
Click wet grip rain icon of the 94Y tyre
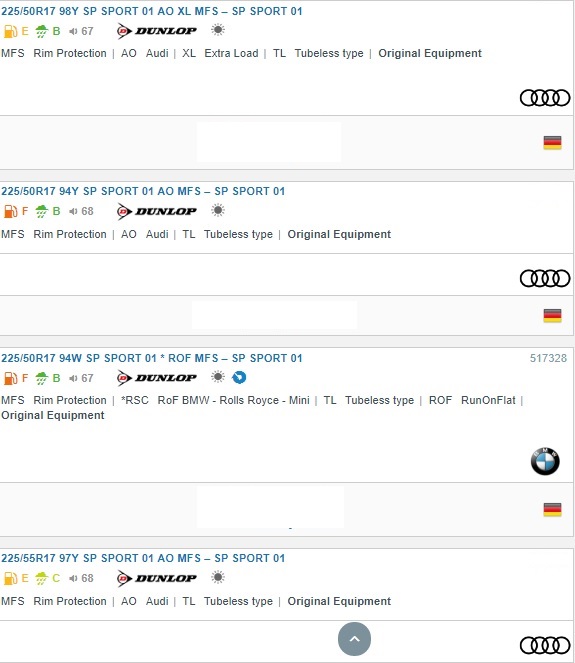tap(41, 211)
